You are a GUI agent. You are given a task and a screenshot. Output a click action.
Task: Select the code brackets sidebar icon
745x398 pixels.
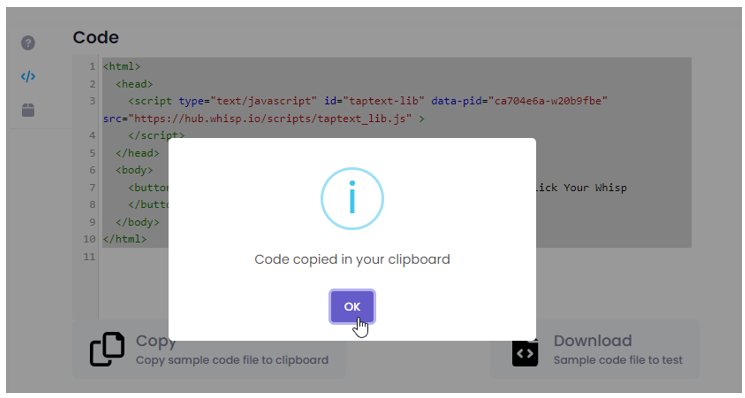point(28,76)
